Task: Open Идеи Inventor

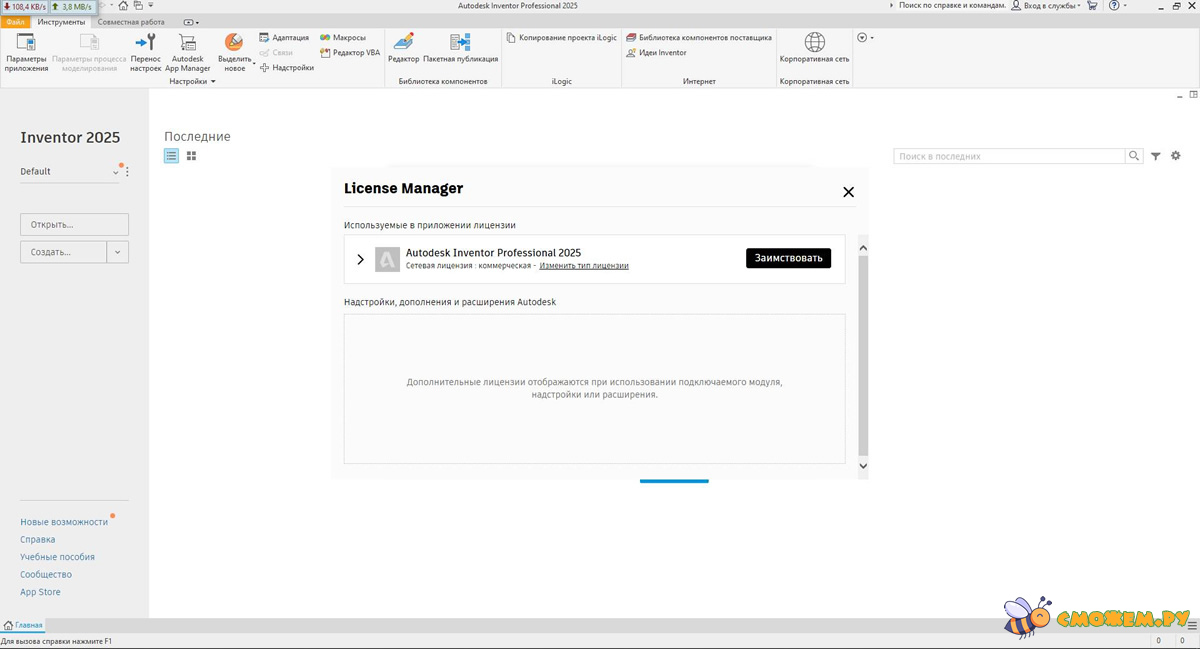Action: pos(656,53)
